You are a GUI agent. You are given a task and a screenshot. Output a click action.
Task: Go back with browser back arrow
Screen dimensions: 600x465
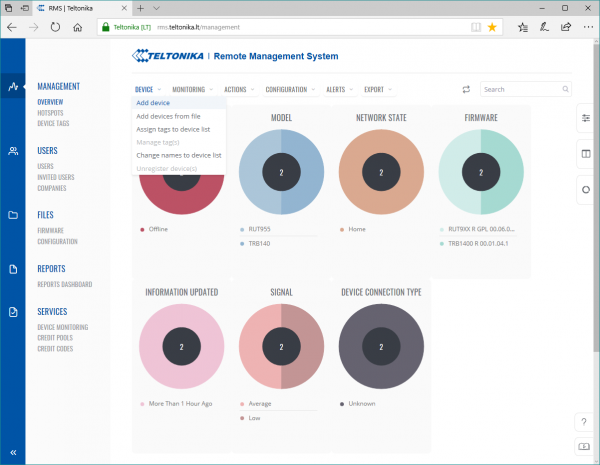pyautogui.click(x=12, y=27)
